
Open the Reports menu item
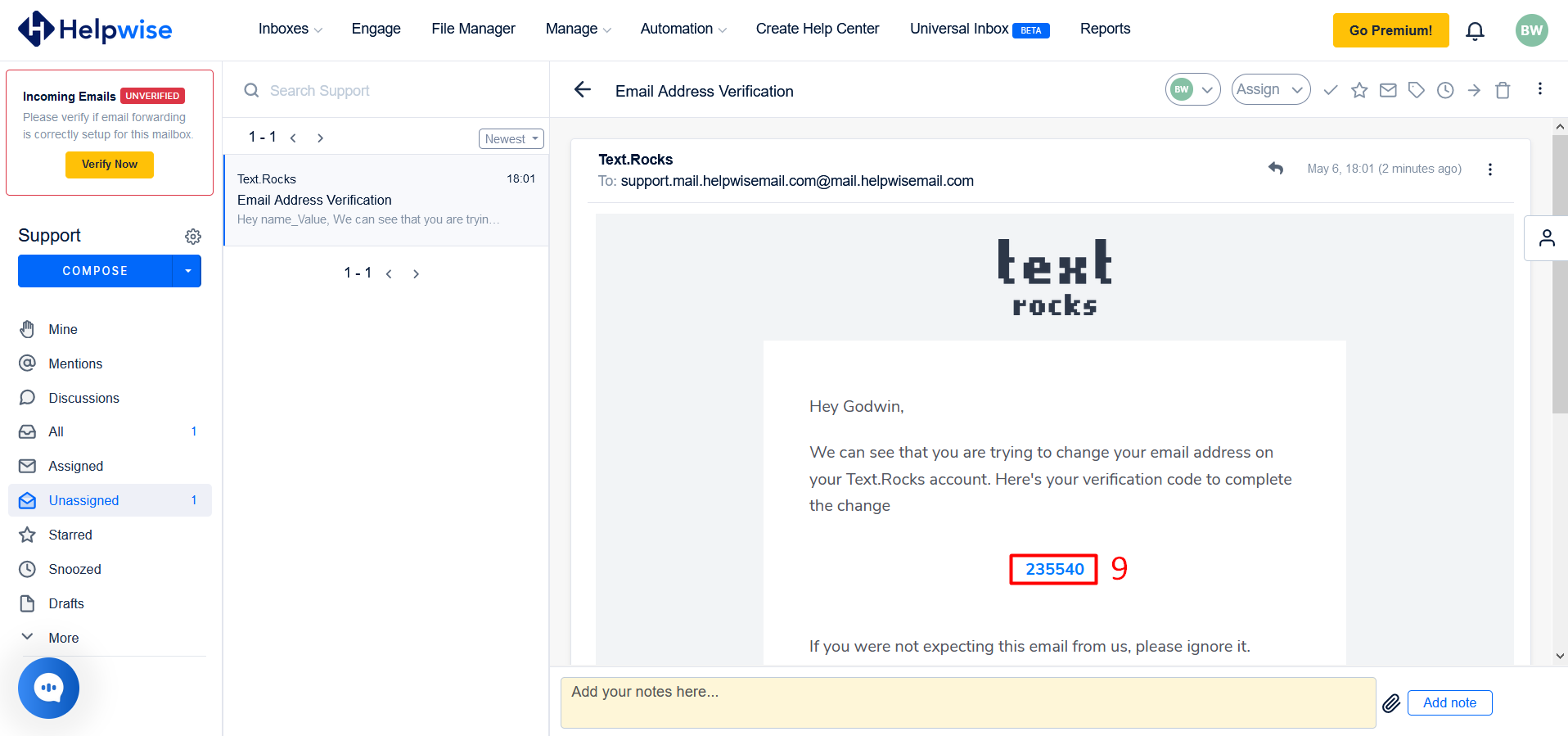tap(1105, 29)
